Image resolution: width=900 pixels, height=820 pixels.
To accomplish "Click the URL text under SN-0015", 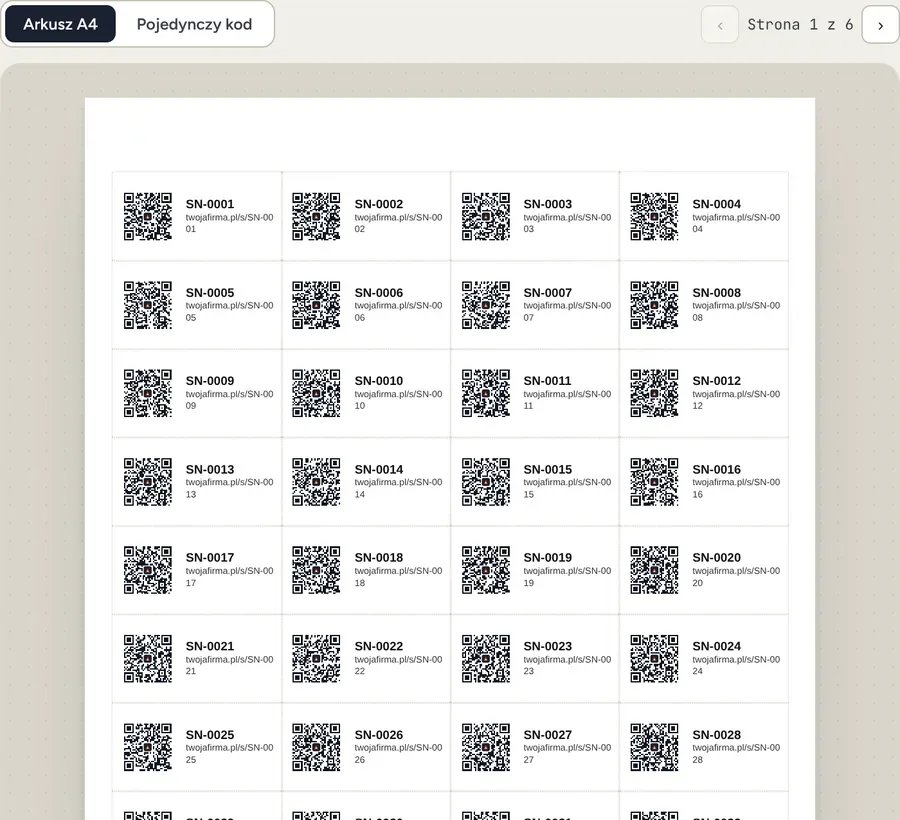I will pos(567,488).
